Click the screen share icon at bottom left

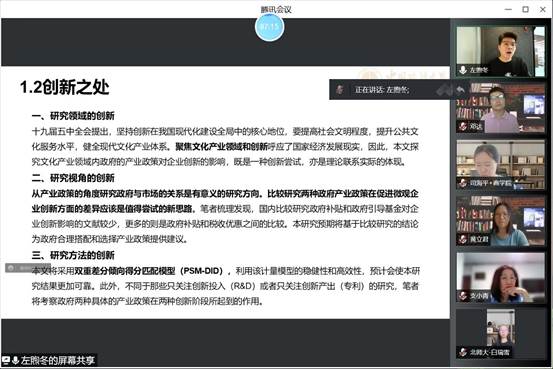click(x=6, y=360)
